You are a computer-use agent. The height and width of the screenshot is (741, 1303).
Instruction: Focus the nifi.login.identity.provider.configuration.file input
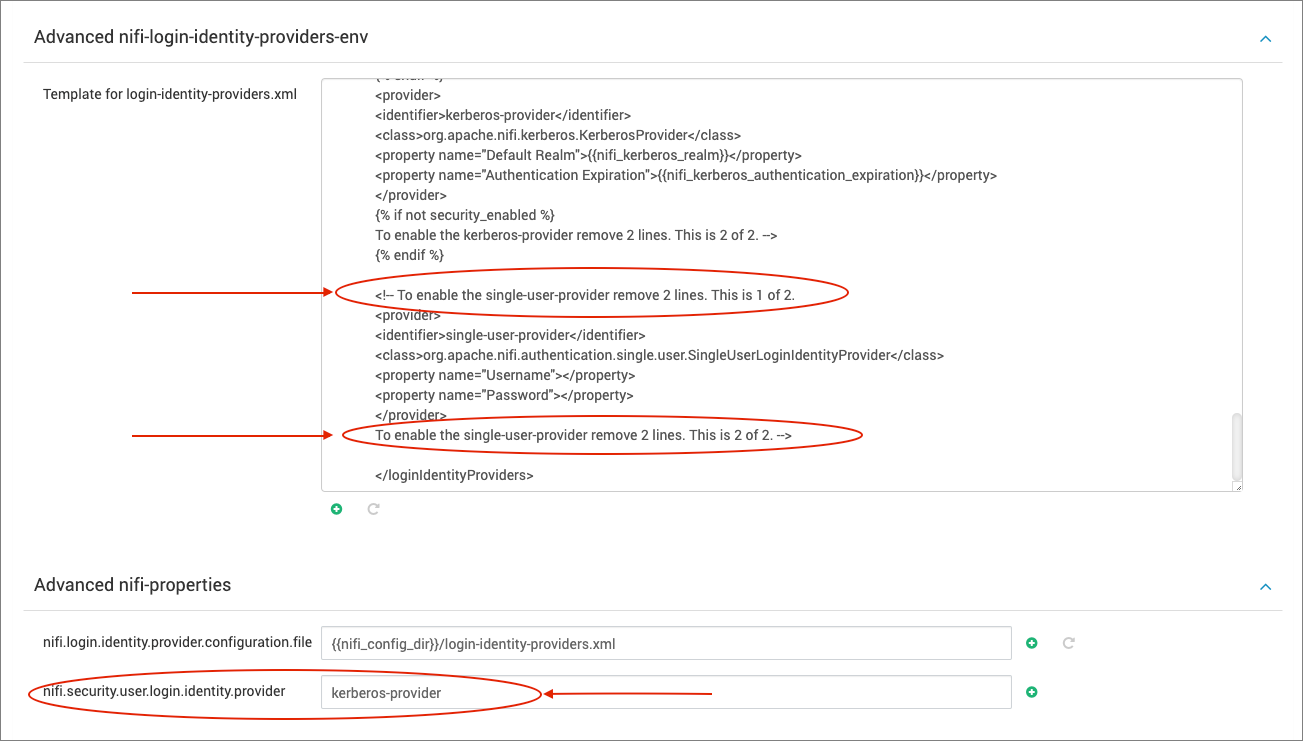click(x=666, y=643)
